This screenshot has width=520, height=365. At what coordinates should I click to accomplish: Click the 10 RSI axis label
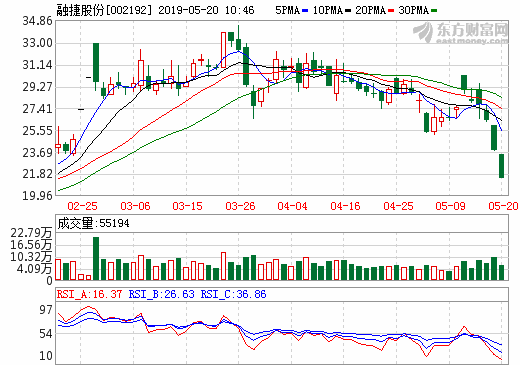tap(46, 356)
